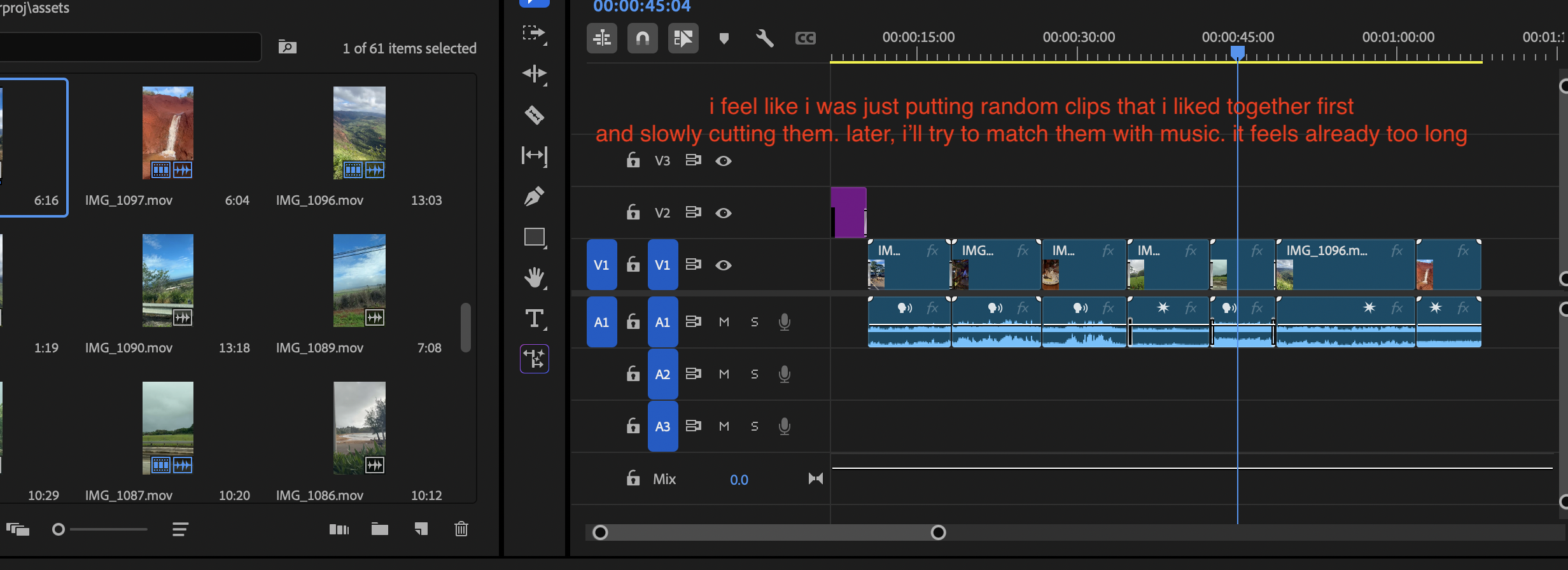Select the Pen tool
Viewport: 1568px width, 570px height.
coord(534,196)
